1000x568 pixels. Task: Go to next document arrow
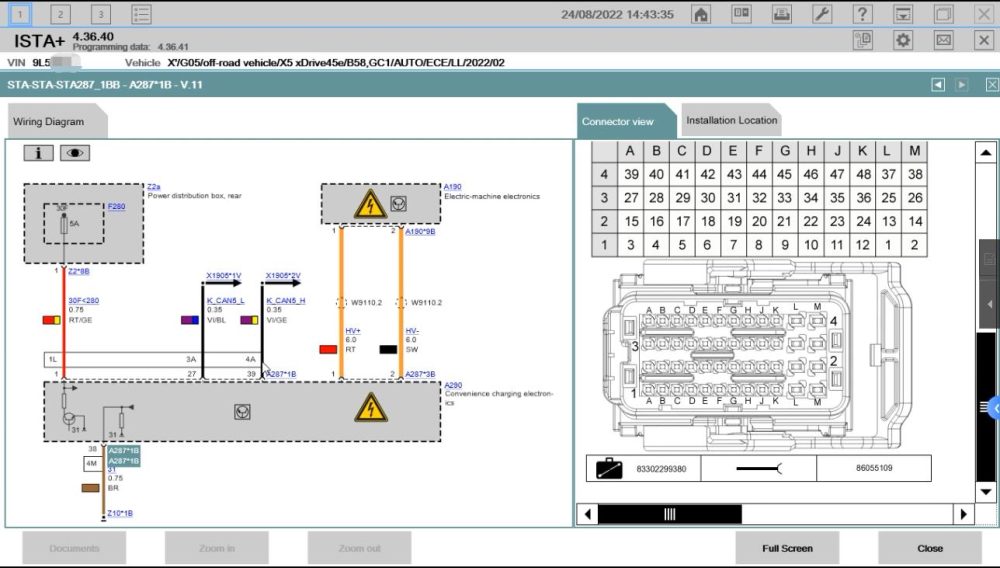point(961,85)
